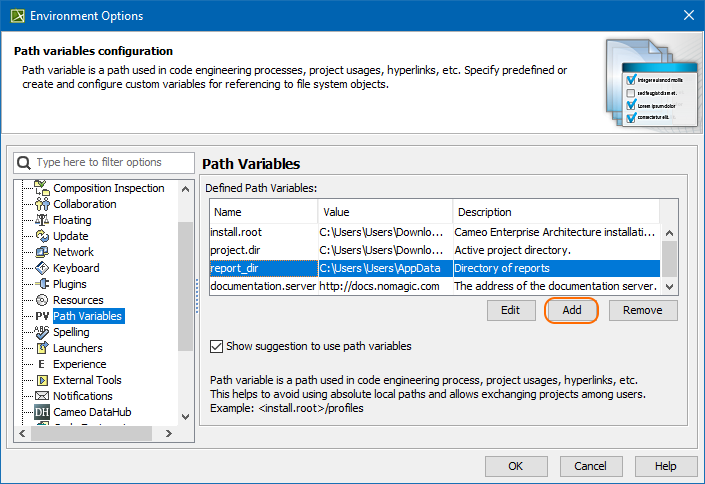Click the Composition Inspection tree icon
This screenshot has height=484, width=705.
42,188
